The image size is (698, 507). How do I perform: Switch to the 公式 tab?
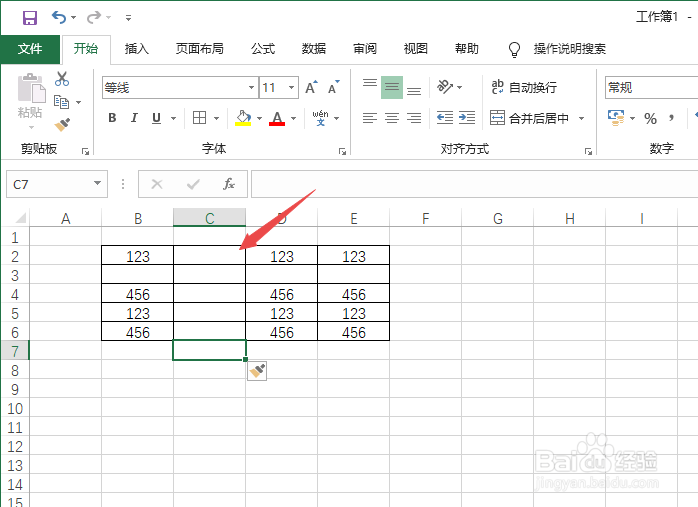tap(263, 49)
